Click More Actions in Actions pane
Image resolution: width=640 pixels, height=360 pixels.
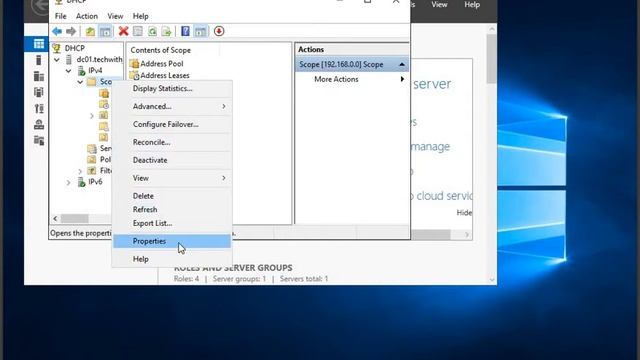coord(336,79)
